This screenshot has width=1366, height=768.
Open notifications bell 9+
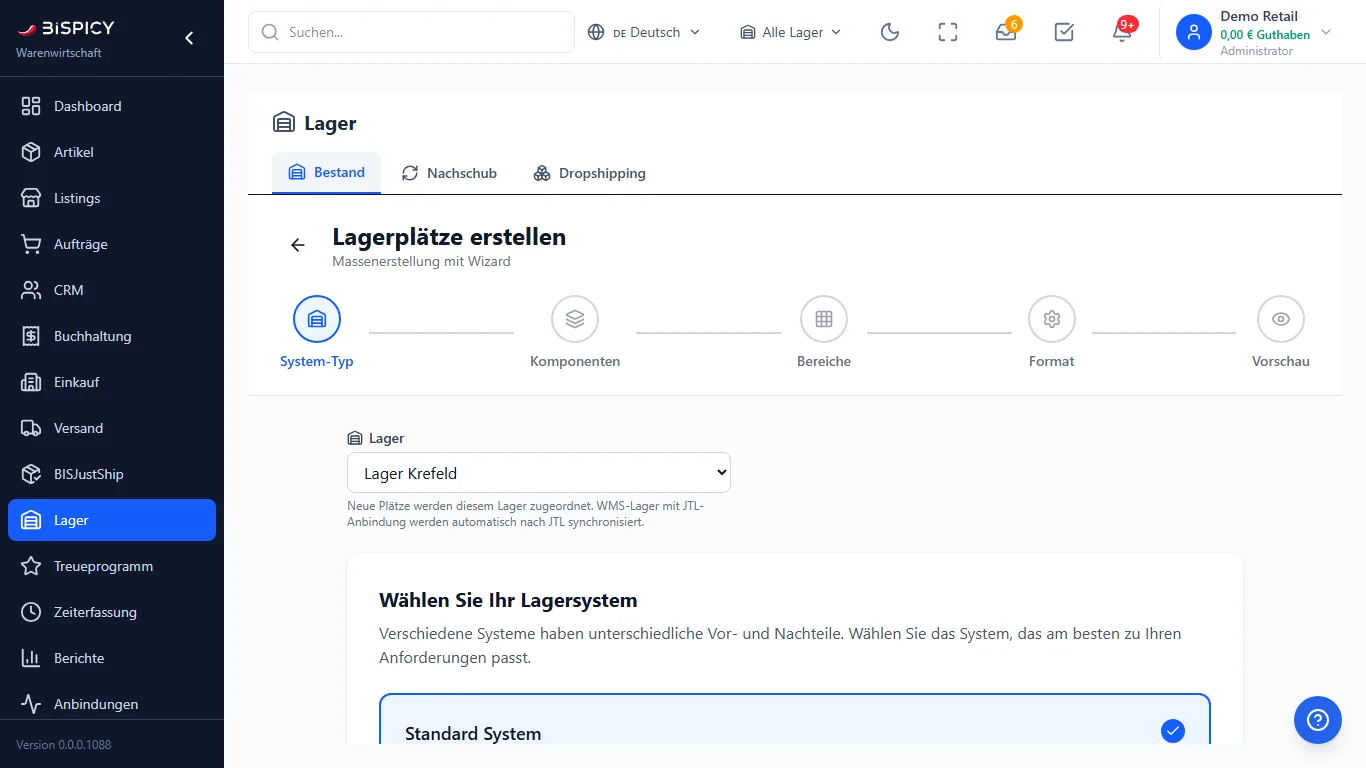[x=1122, y=32]
